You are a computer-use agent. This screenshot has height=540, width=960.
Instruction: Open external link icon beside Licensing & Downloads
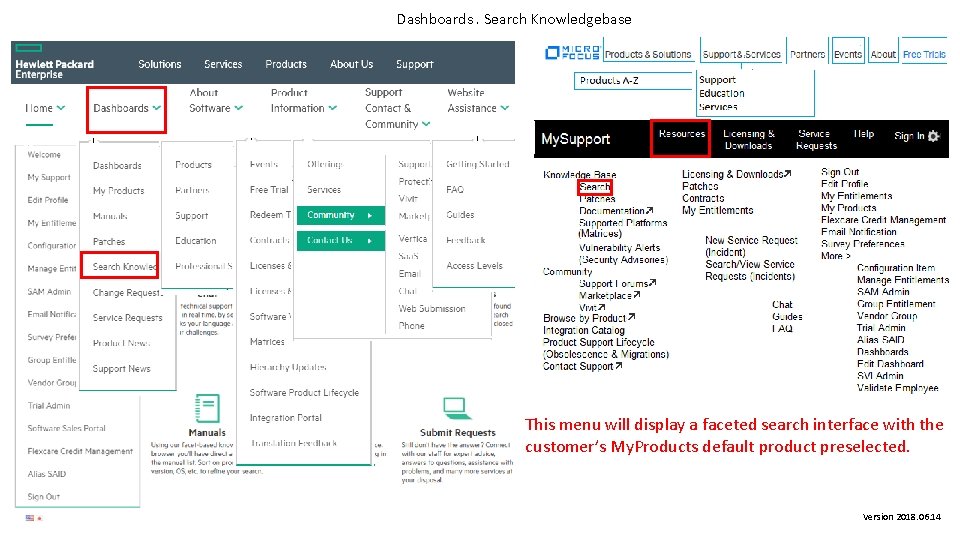pyautogui.click(x=787, y=174)
